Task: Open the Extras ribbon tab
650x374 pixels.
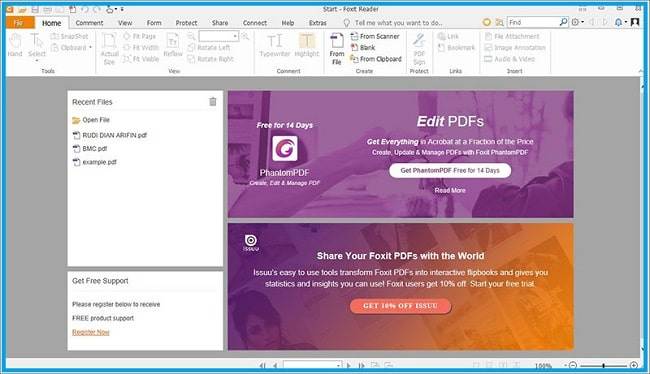Action: tap(318, 23)
